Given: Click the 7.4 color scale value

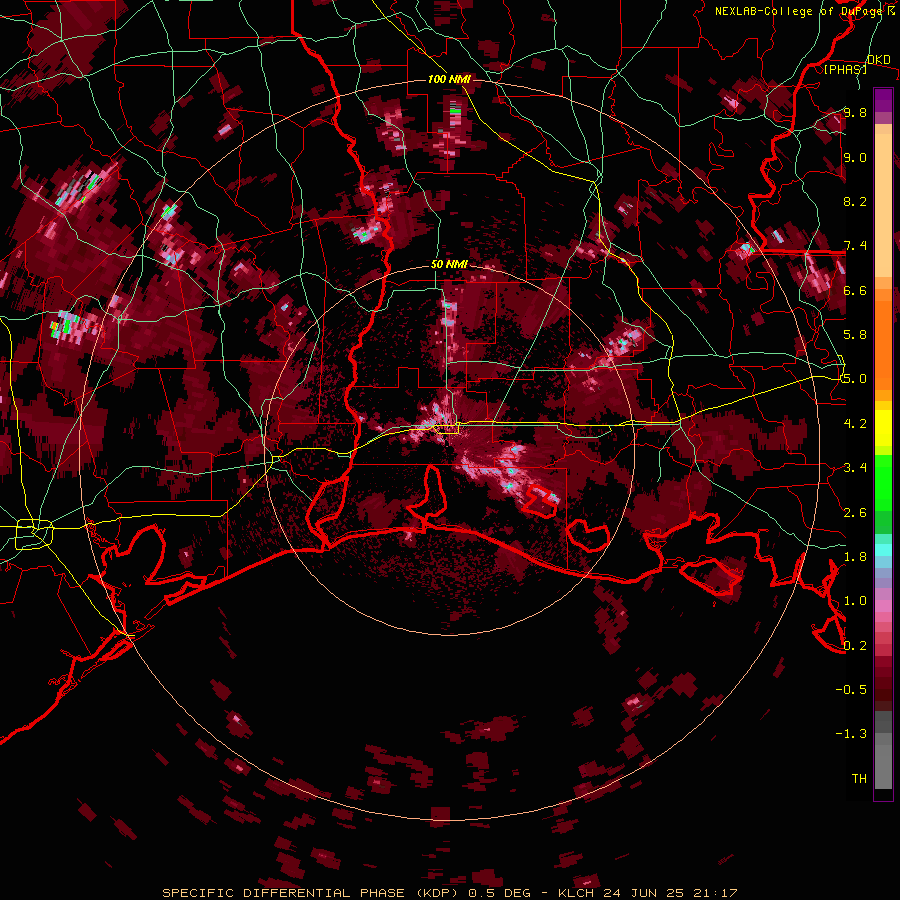Looking at the screenshot, I should coord(855,246).
